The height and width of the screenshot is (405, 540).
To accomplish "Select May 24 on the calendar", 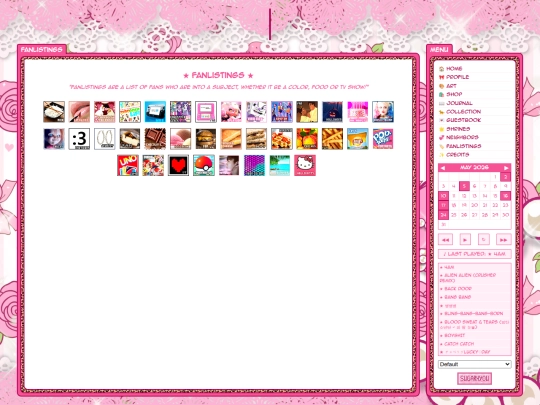I will pyautogui.click(x=443, y=215).
